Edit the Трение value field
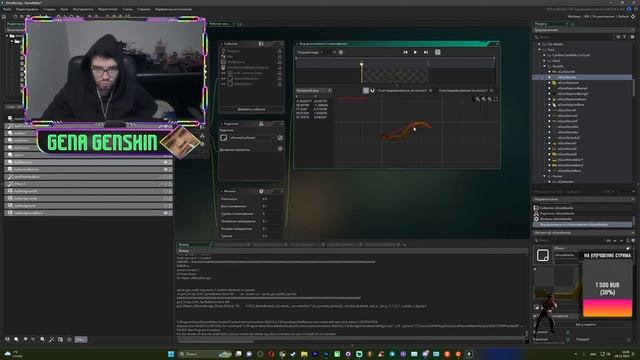The image size is (640, 360). [x=271, y=236]
